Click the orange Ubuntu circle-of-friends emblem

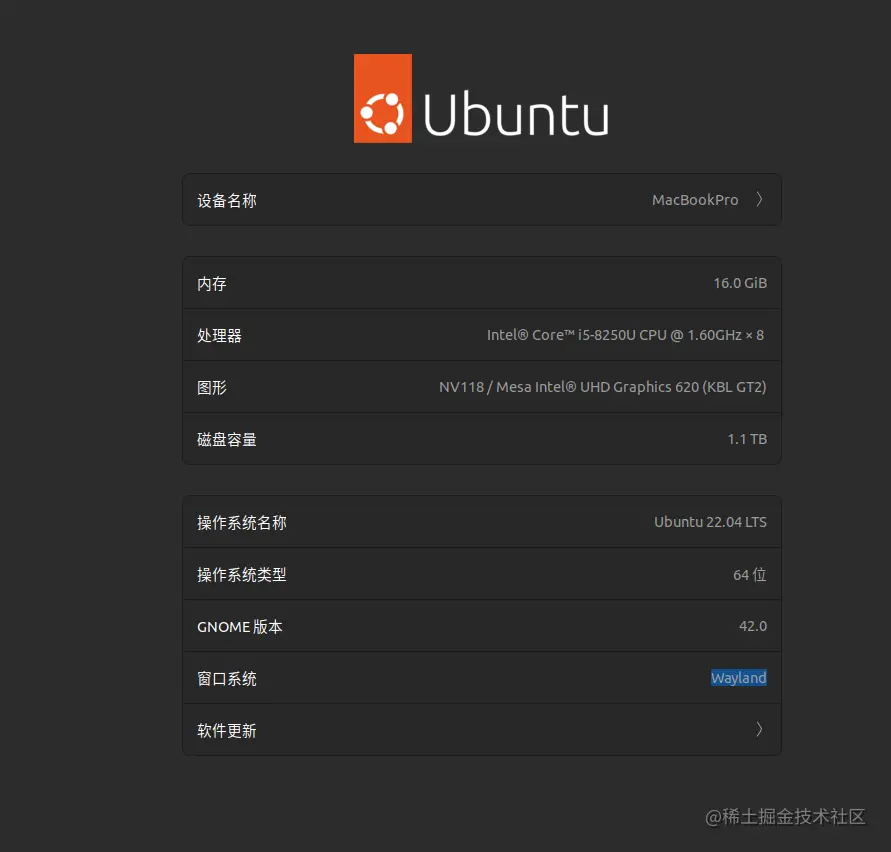click(382, 98)
